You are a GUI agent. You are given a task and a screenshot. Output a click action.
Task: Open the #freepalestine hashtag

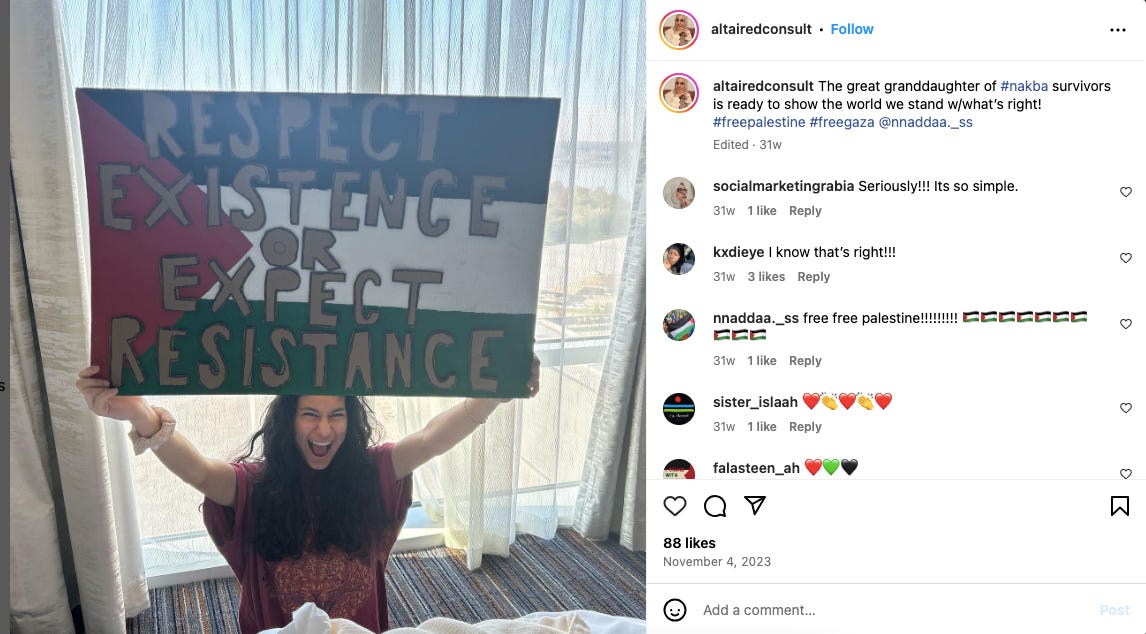tap(759, 122)
